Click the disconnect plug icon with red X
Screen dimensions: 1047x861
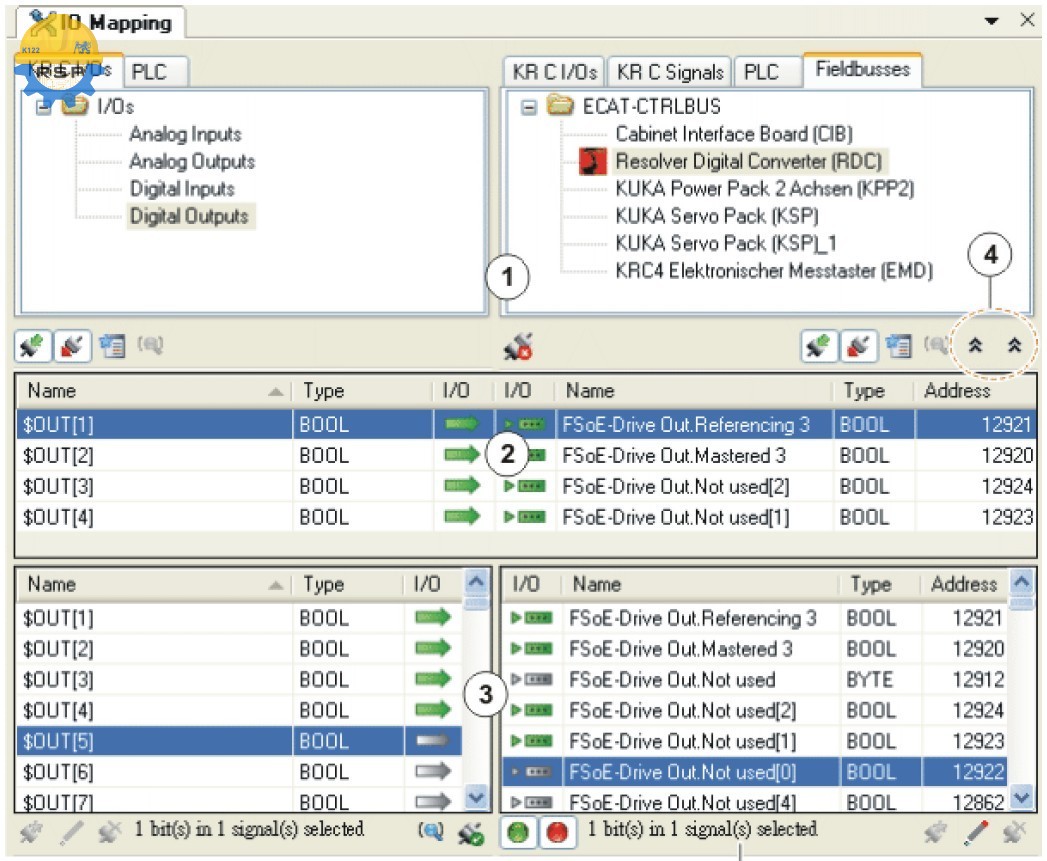coord(518,347)
